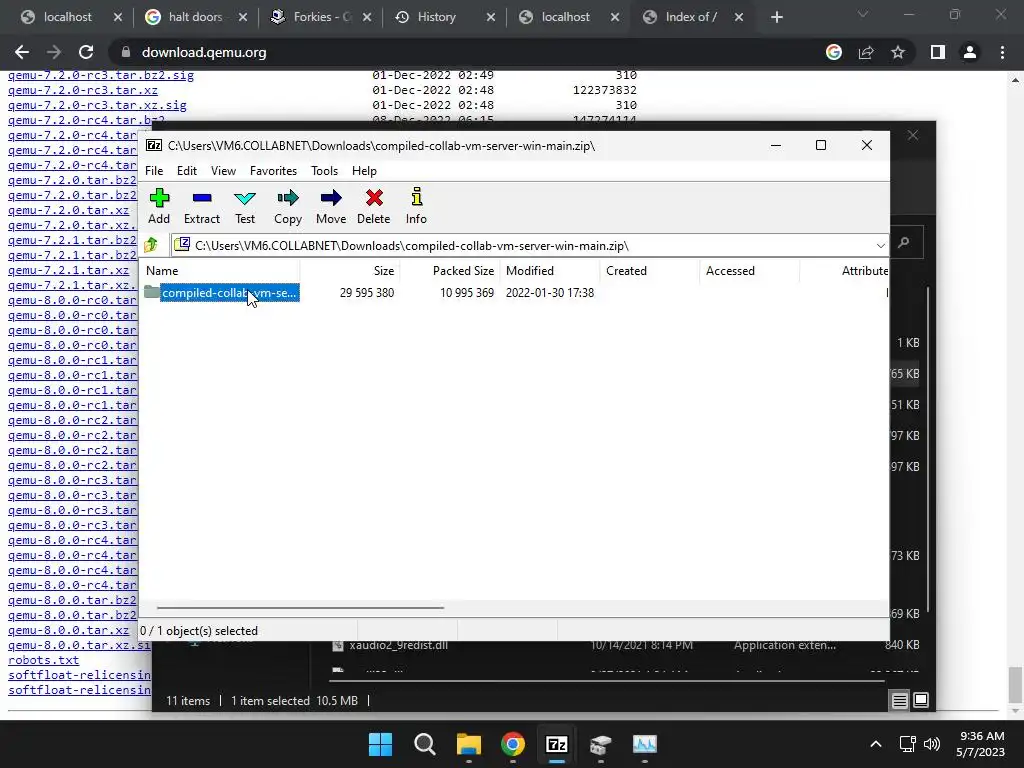Open Chrome three-dot menu

[x=1002, y=52]
